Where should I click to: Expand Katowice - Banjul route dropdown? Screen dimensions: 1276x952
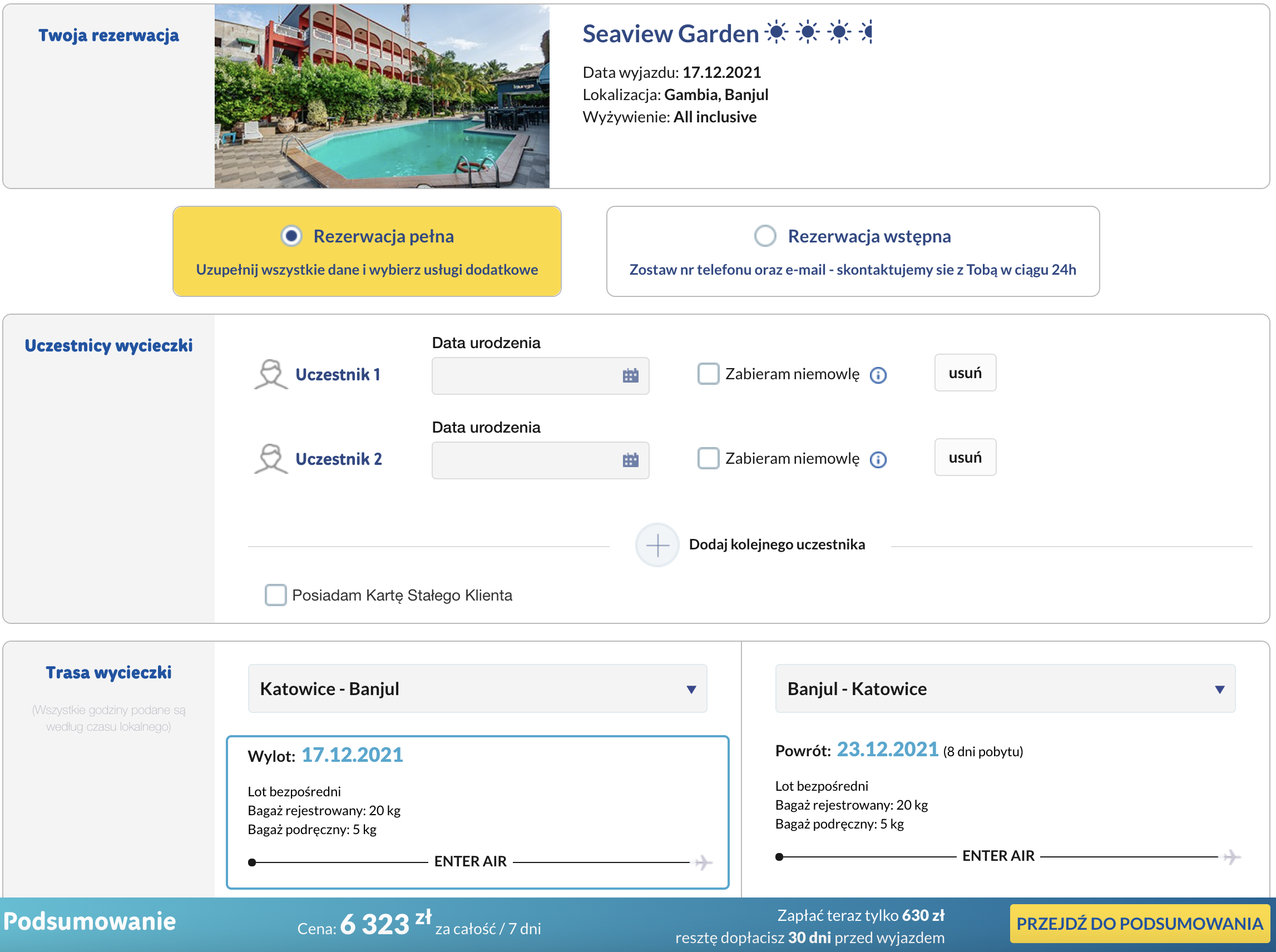477,688
